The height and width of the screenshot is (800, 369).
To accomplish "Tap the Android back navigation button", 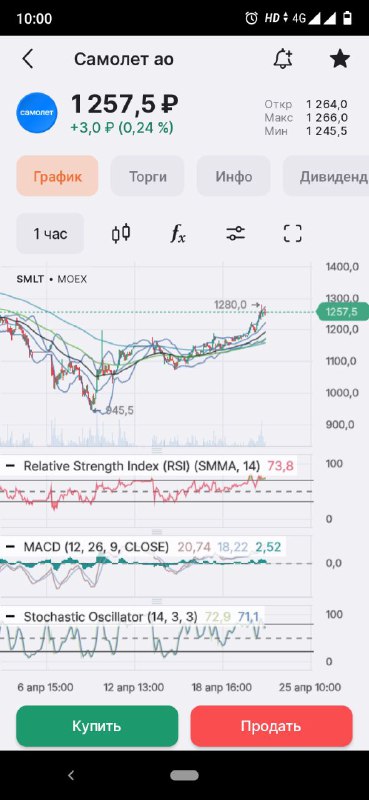I will 71,776.
